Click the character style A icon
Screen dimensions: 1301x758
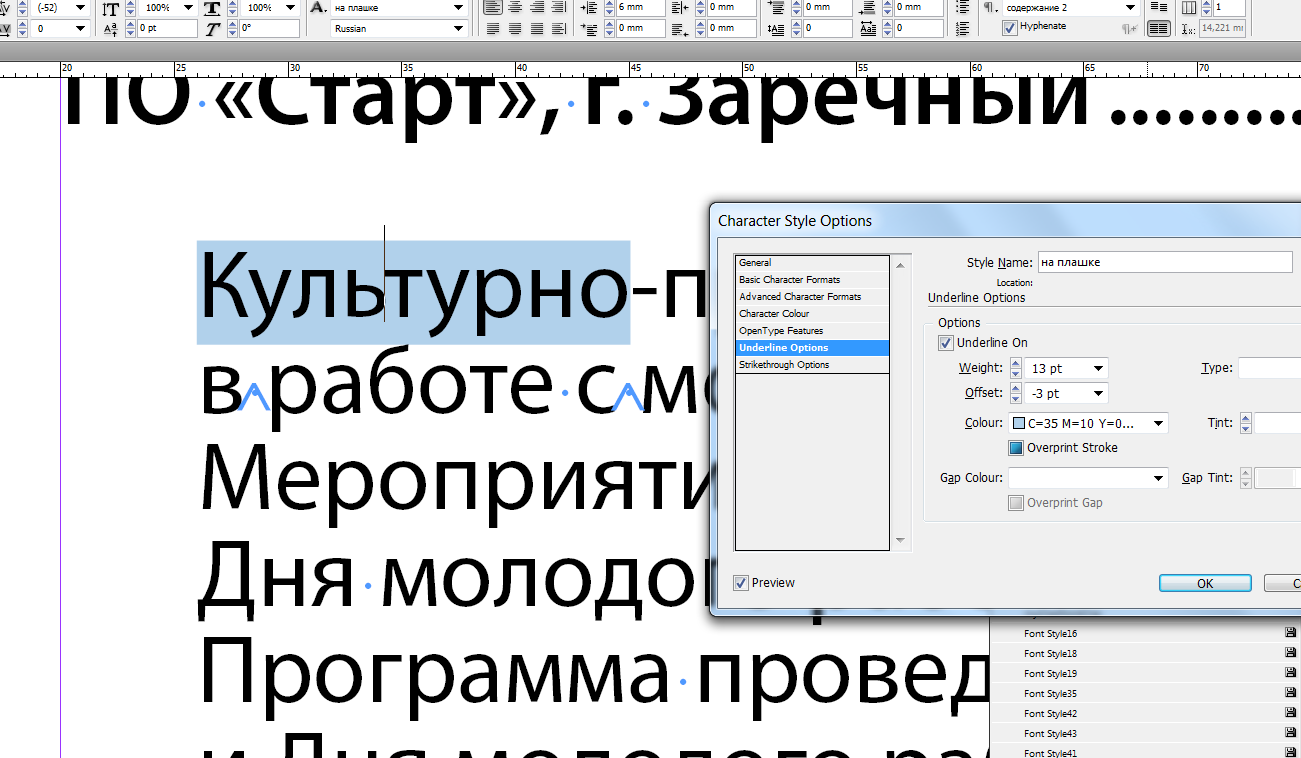(318, 7)
